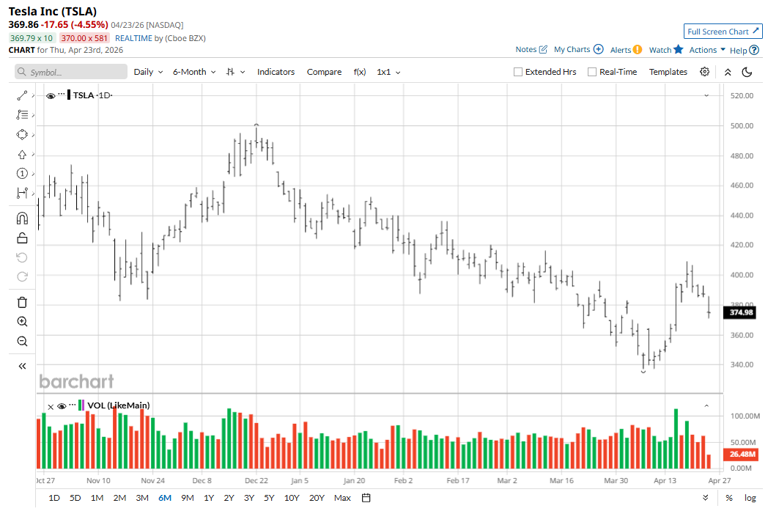The width and height of the screenshot is (768, 514).
Task: Open the Actions dropdown menu
Action: (x=707, y=50)
